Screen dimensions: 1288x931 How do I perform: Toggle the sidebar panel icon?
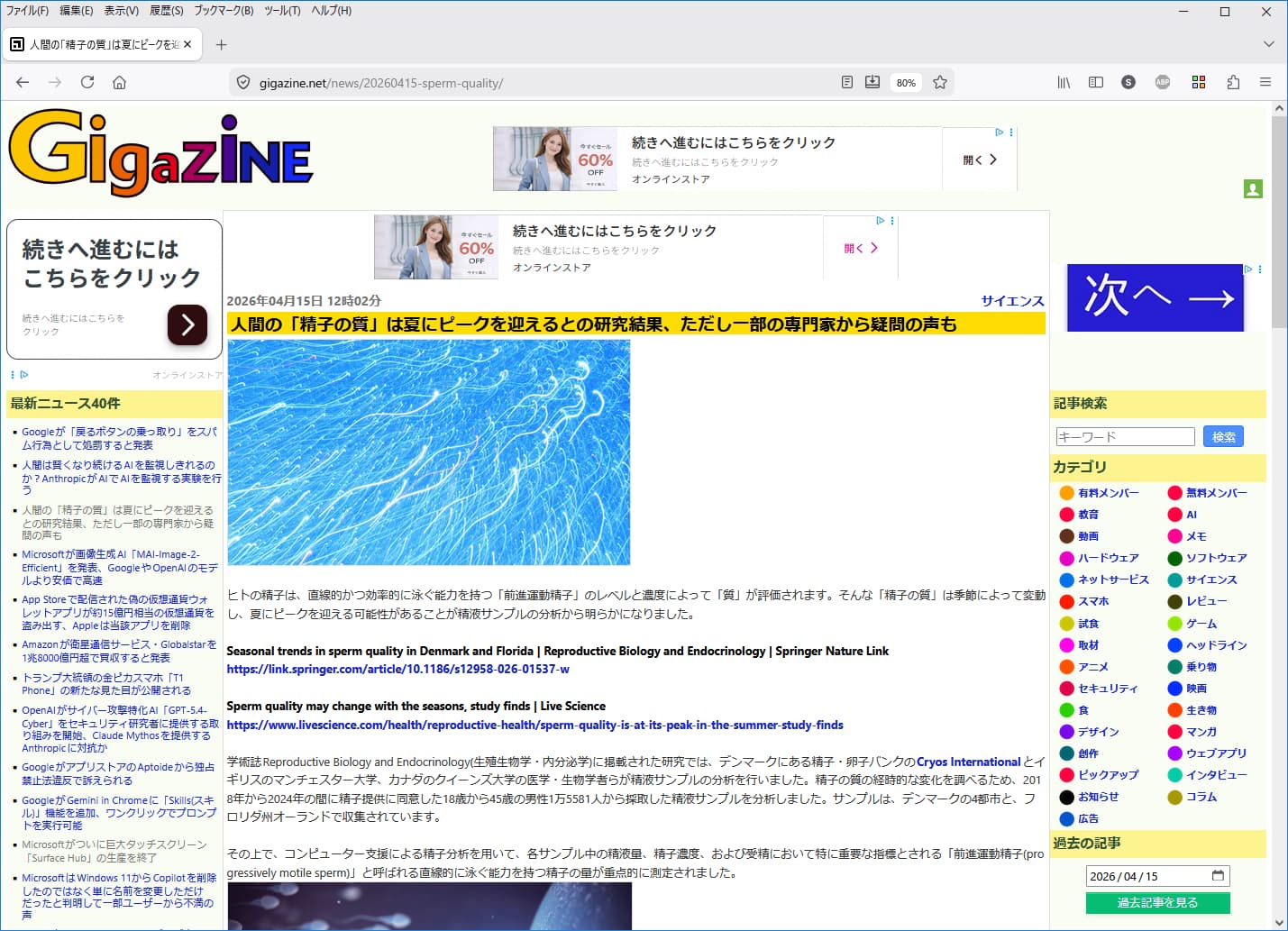(1096, 82)
